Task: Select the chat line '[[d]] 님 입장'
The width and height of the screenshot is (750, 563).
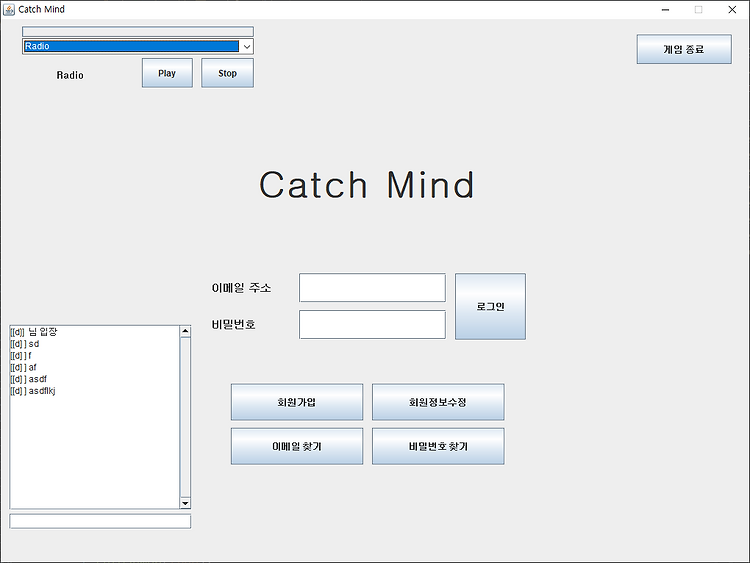Action: (34, 331)
